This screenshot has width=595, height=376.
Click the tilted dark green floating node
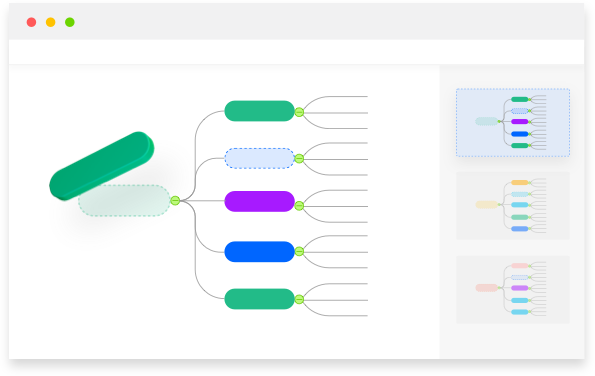102,166
